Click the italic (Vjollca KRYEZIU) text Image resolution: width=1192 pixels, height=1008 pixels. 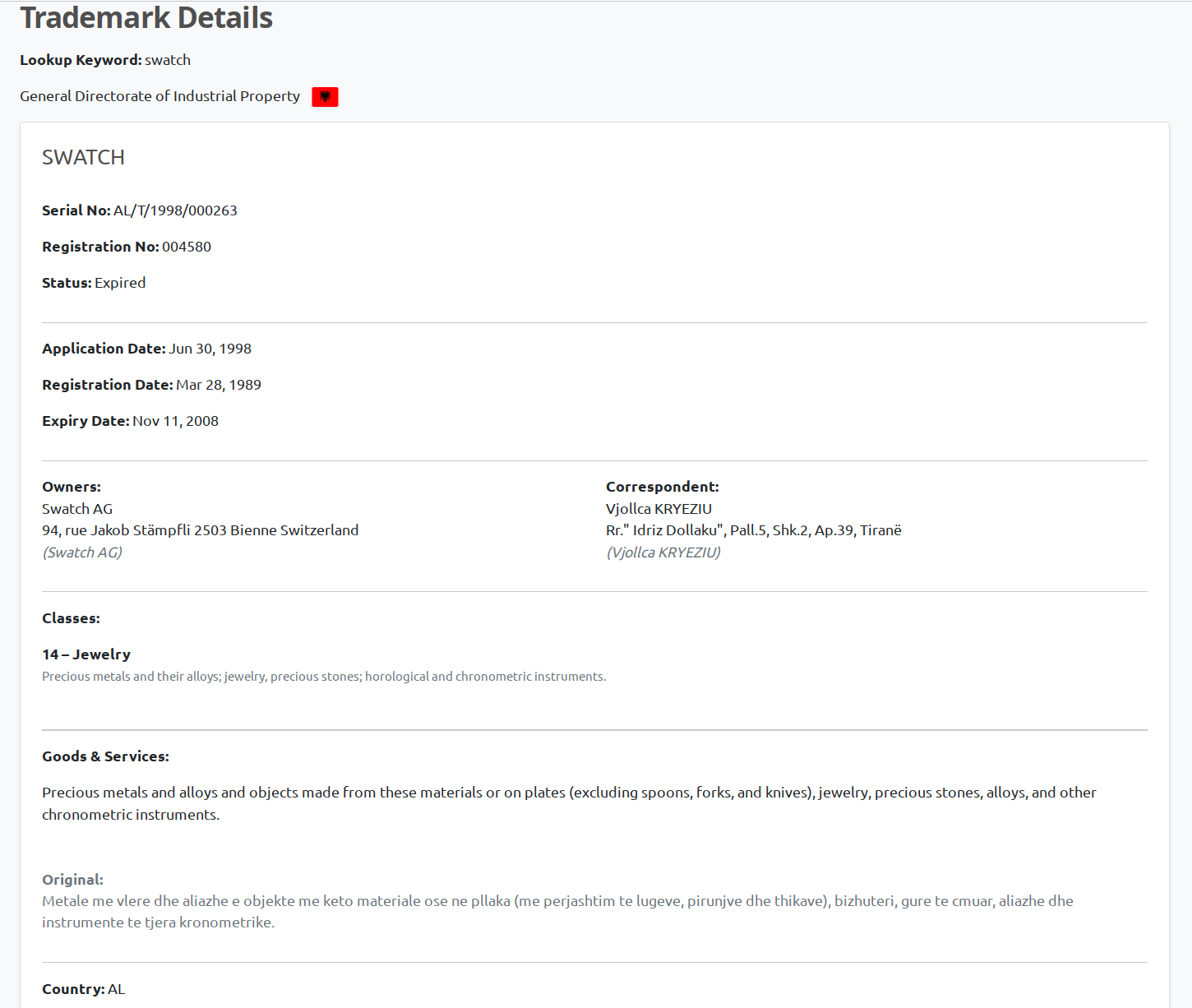click(x=663, y=553)
